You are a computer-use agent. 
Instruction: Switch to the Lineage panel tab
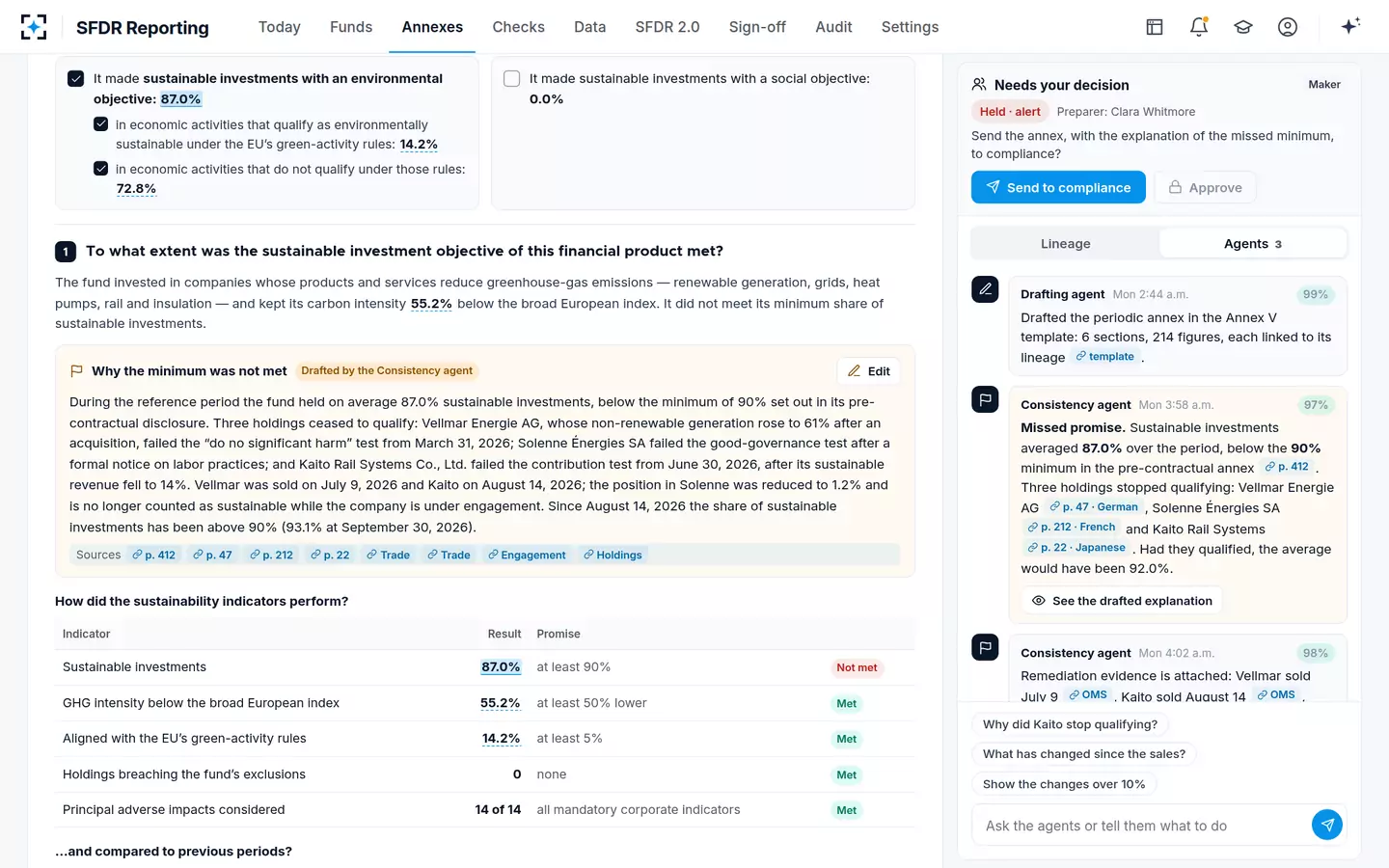pos(1065,244)
